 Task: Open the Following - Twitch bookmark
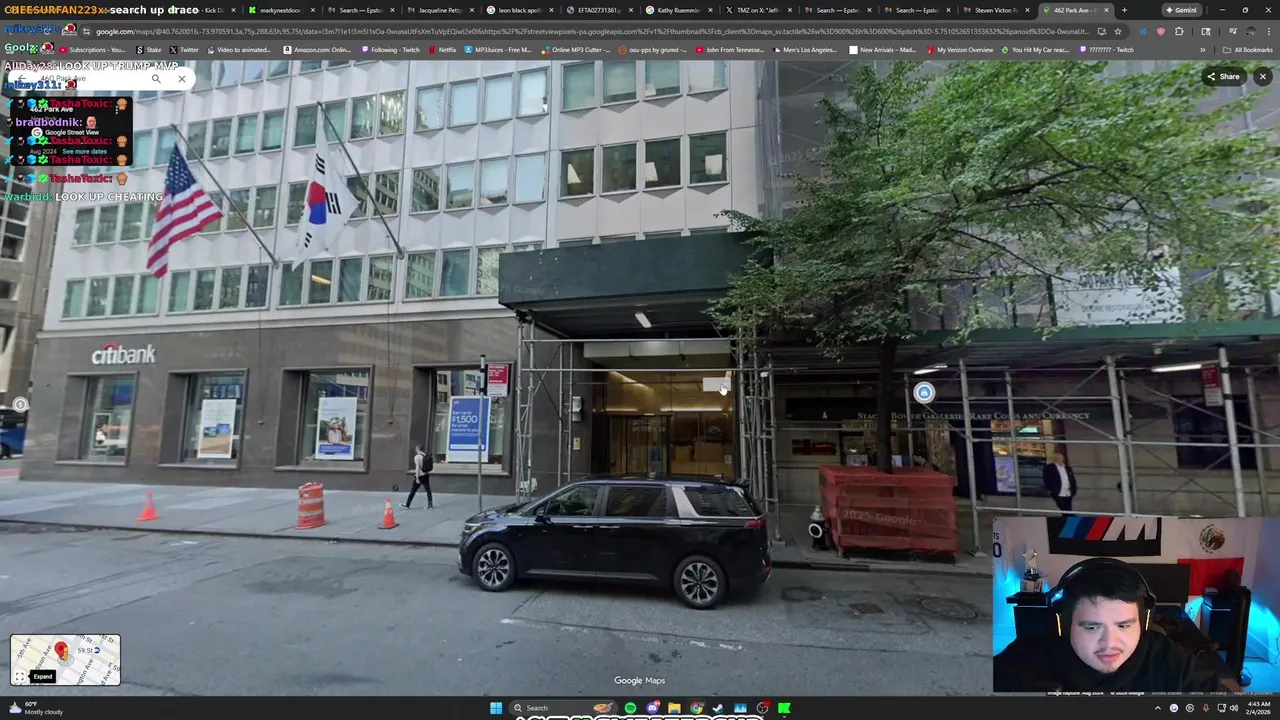coord(391,50)
